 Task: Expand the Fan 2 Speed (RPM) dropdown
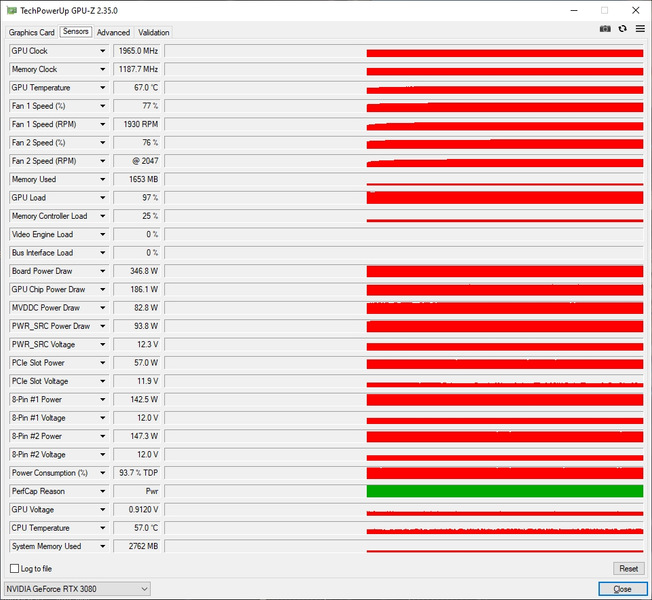(102, 161)
